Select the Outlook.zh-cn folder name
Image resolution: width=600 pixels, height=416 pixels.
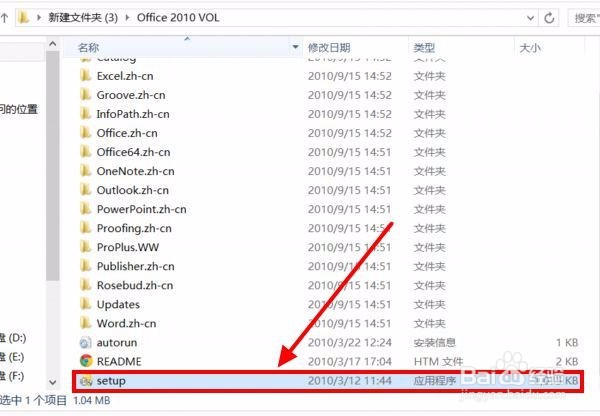click(132, 190)
